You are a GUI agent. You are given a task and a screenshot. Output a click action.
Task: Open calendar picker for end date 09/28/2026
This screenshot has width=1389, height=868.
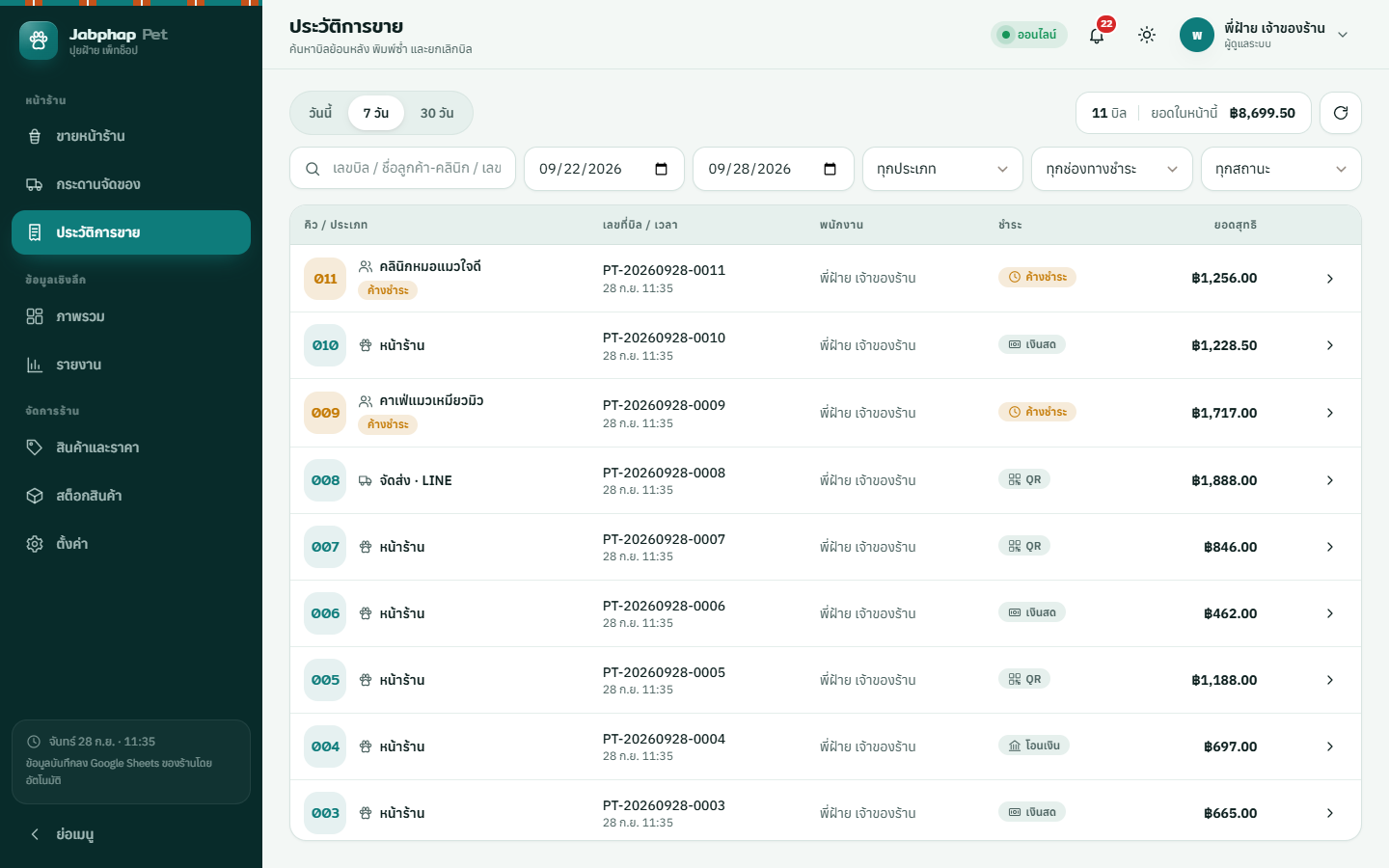(x=831, y=169)
